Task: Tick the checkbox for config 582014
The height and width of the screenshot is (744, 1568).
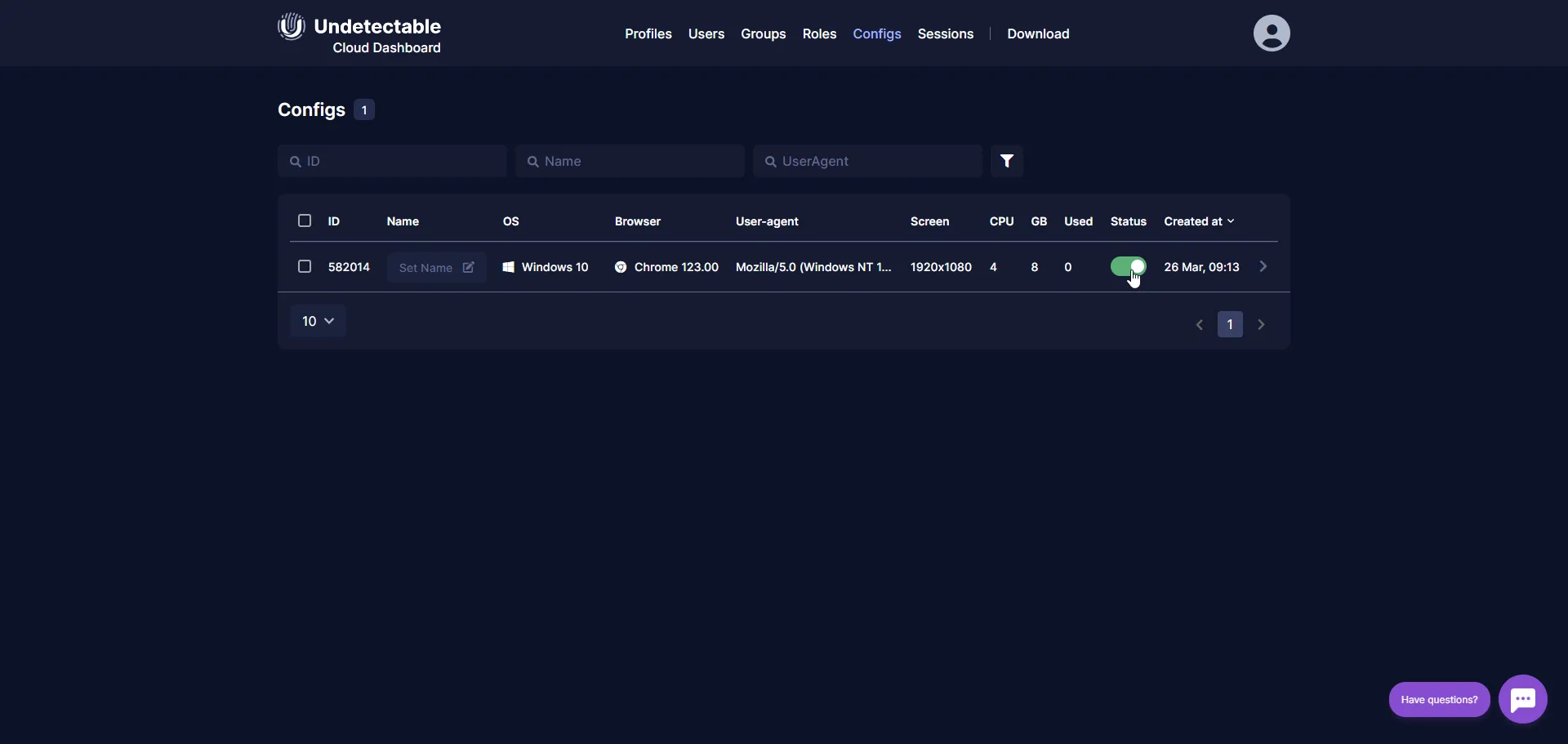Action: 305,266
